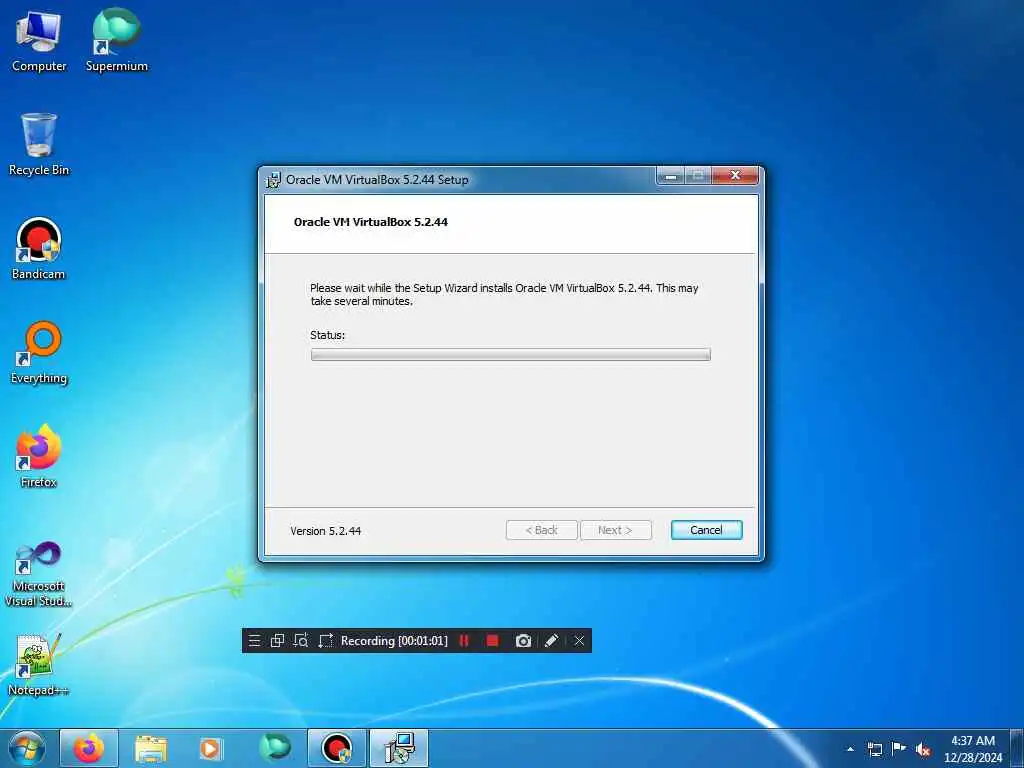Click the Bandicam window mode icon

[x=277, y=641]
